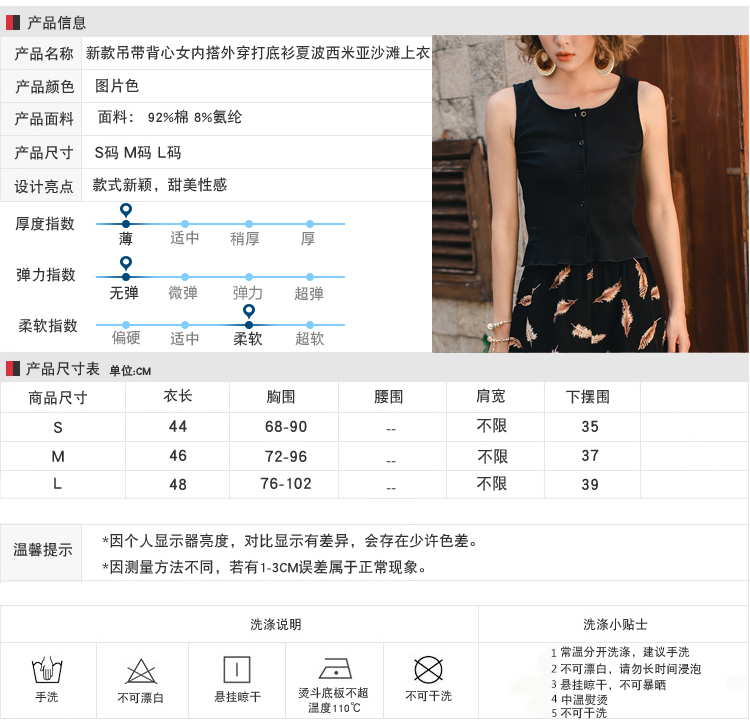Click tip 2 不可漂白，请勿长时间浸泡
Image resolution: width=750 pixels, height=726 pixels.
click(x=626, y=669)
